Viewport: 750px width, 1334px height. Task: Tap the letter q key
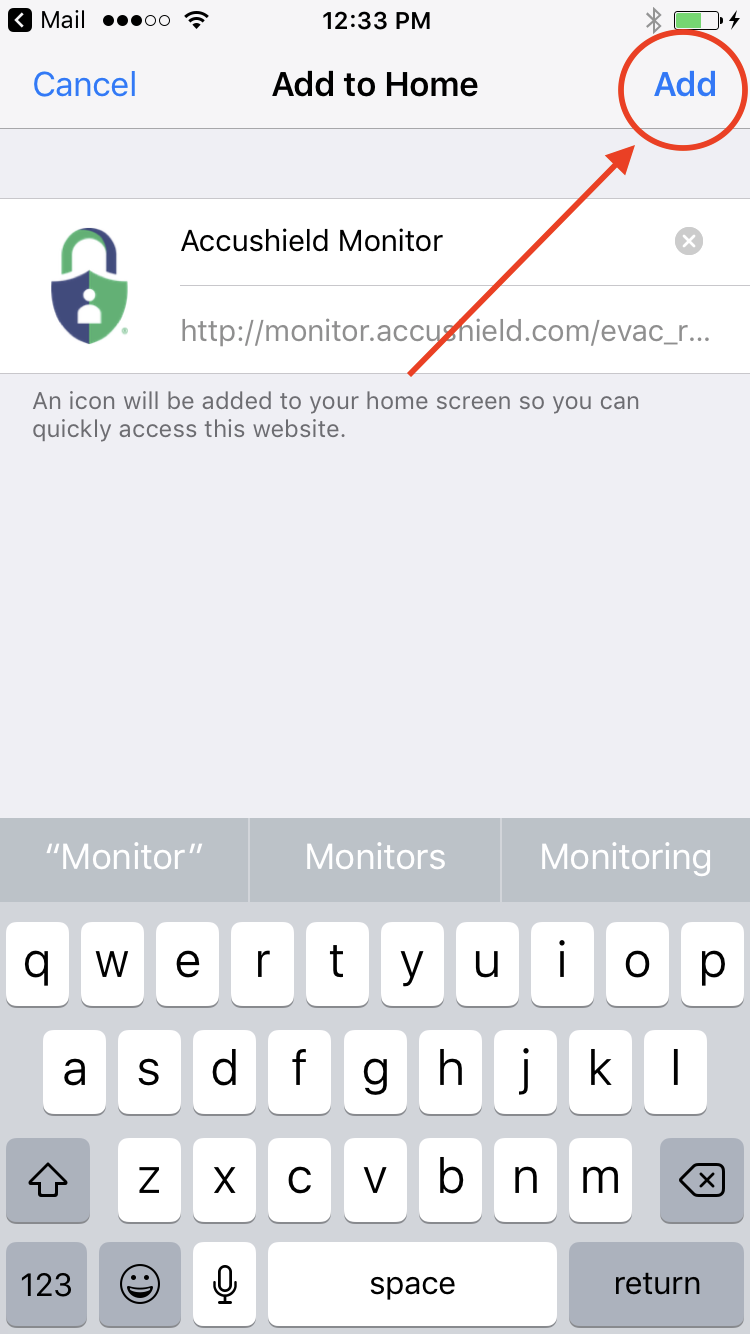click(x=38, y=964)
